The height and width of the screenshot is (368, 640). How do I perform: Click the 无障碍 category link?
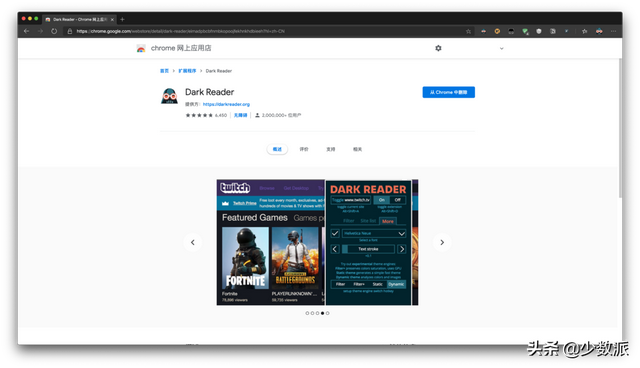point(240,115)
